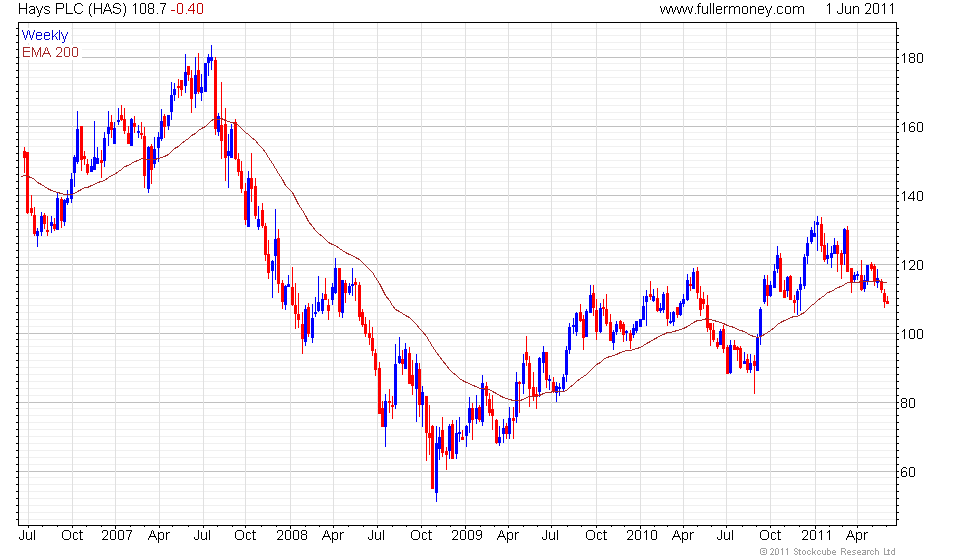The image size is (980, 560).
Task: Click the red change value -0.40
Action: coord(187,9)
